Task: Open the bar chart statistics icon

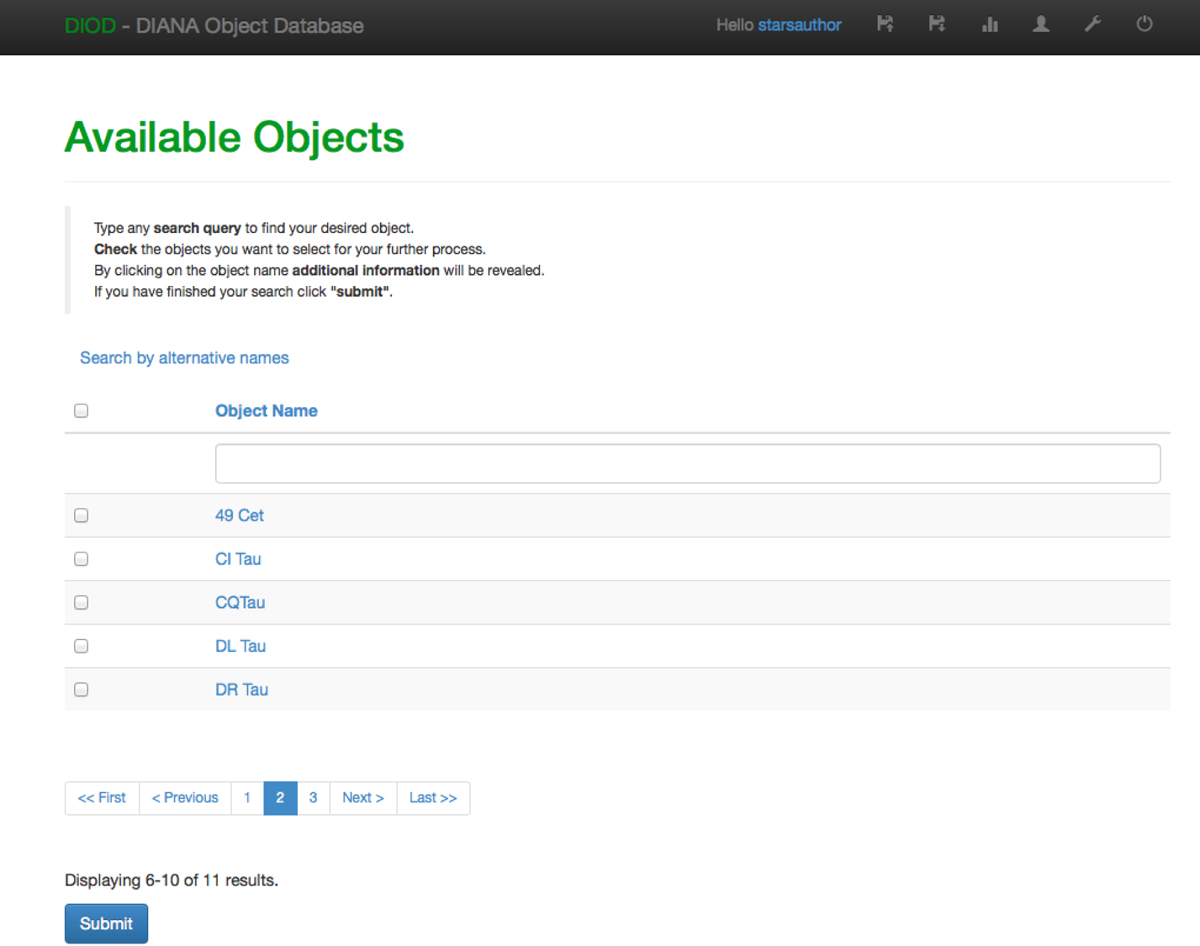Action: coord(990,25)
